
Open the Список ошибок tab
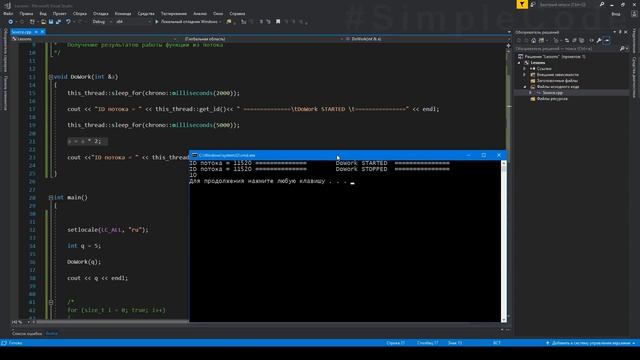27,333
